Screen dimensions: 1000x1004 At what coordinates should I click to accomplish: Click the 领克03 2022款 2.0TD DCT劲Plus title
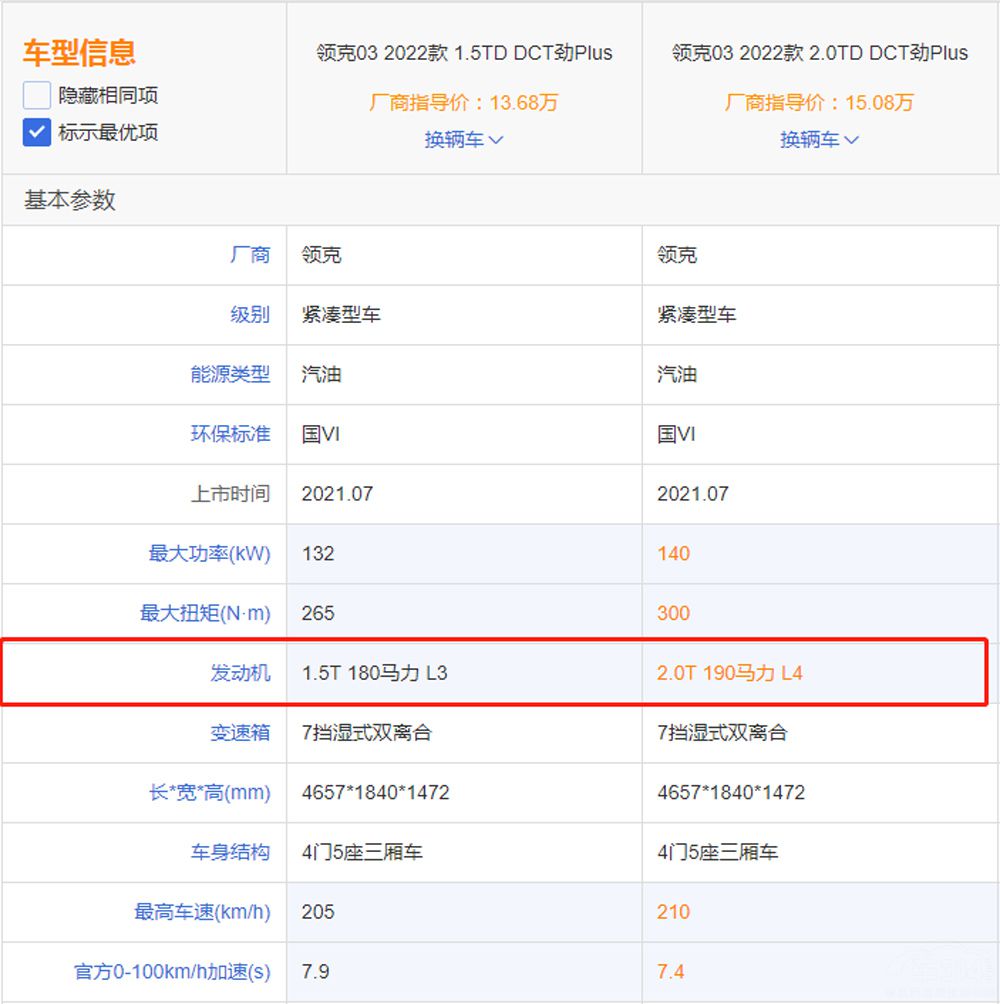(820, 53)
